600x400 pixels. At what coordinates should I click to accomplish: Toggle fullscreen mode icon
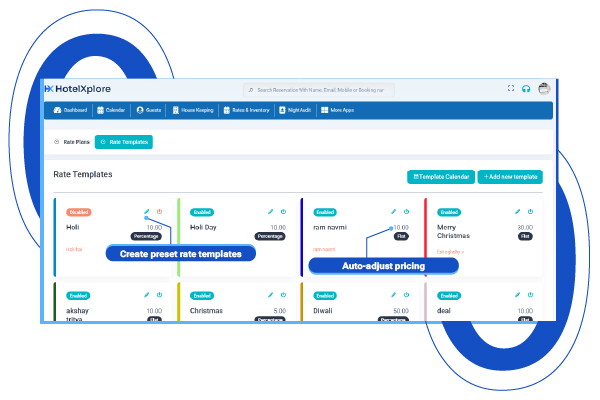(x=510, y=88)
